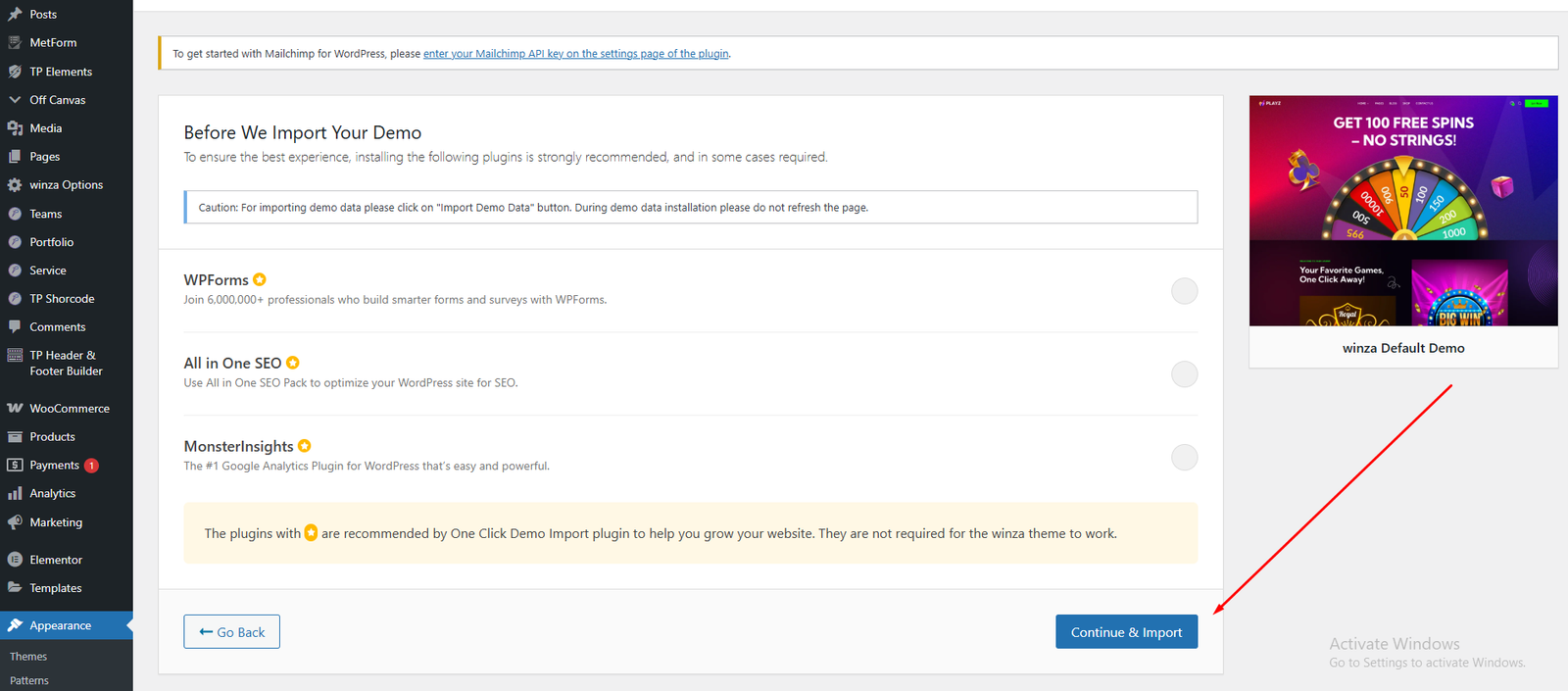Click the star badge next to WPForms
This screenshot has height=691, width=1568.
pyautogui.click(x=260, y=280)
